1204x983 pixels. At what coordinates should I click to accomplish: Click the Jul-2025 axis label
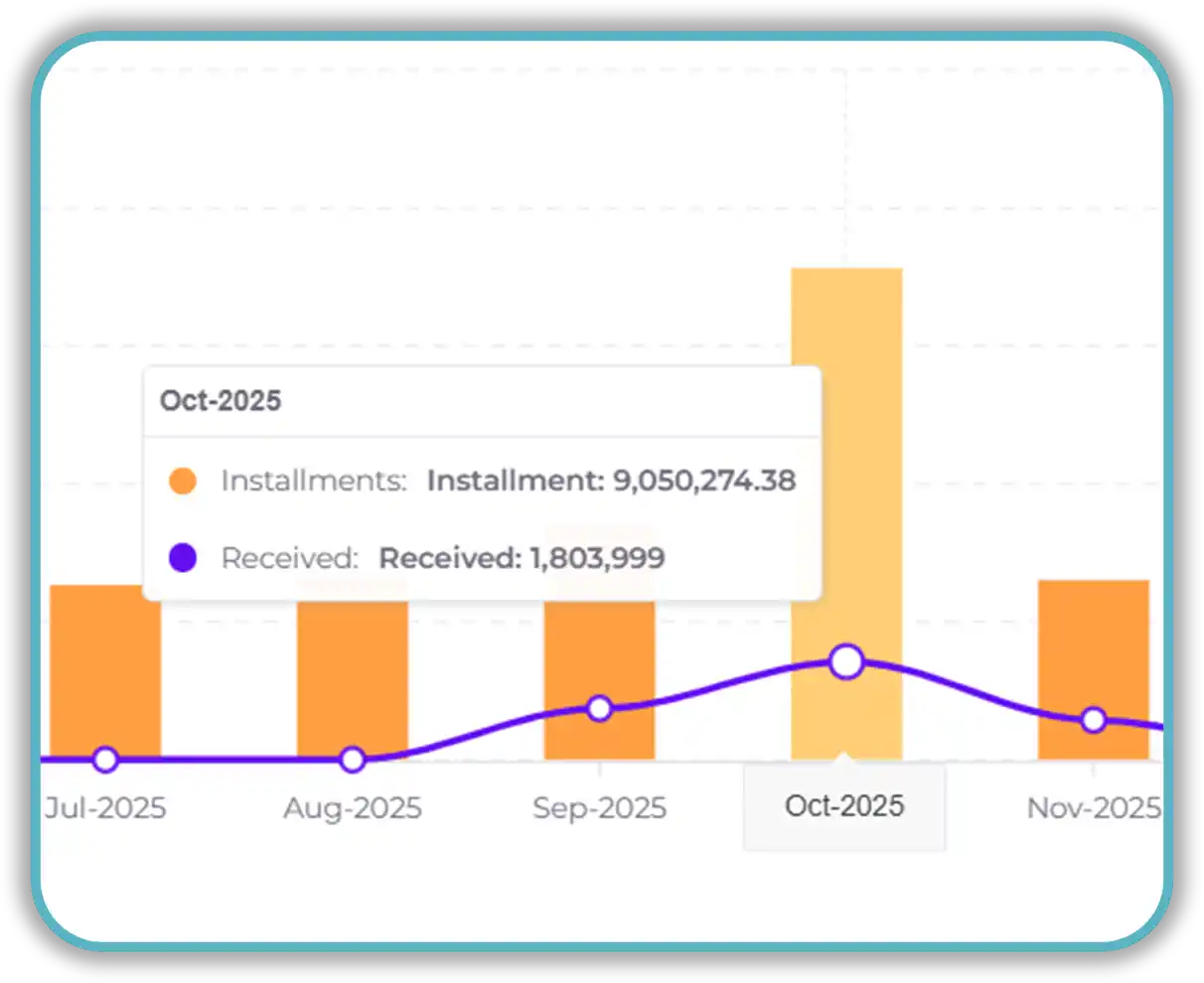coord(105,808)
